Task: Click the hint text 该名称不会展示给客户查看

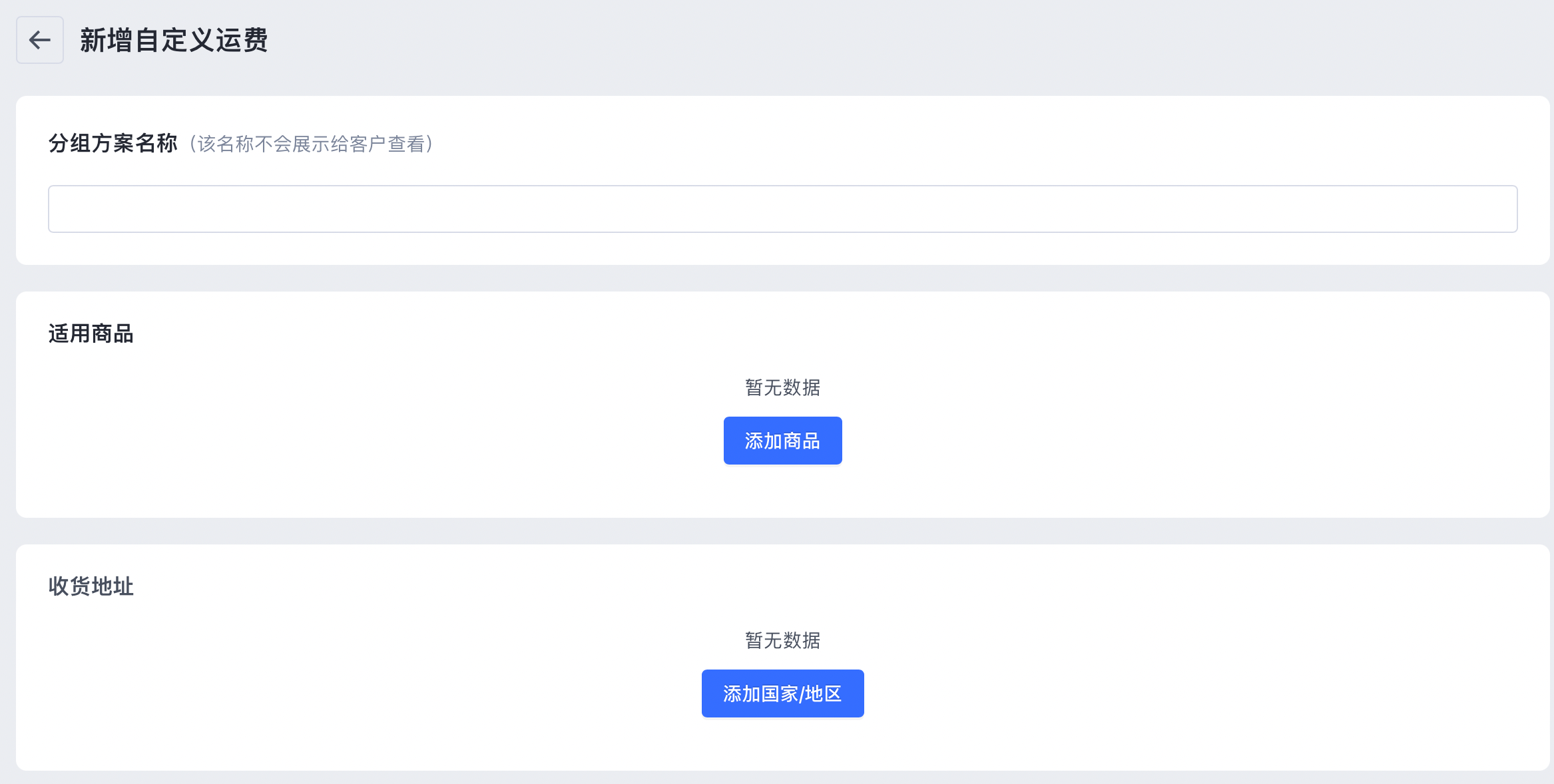Action: click(x=312, y=144)
